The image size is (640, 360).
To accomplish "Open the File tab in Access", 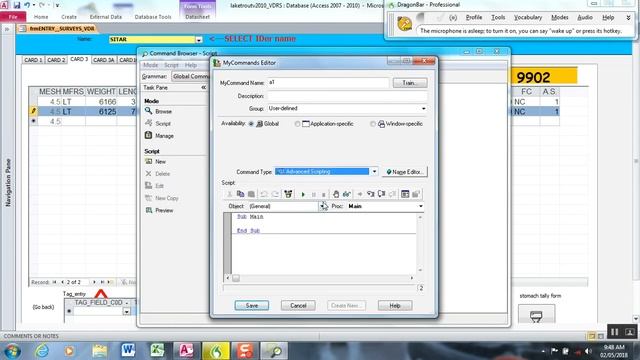I will point(13,17).
